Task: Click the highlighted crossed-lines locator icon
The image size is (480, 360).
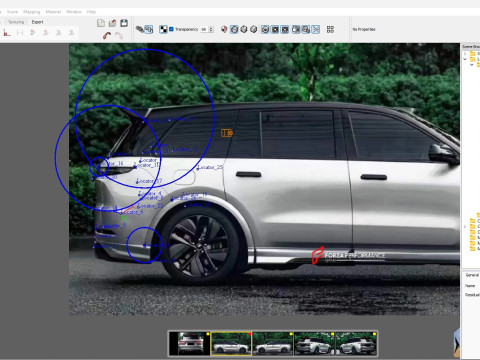Action: pos(316,29)
